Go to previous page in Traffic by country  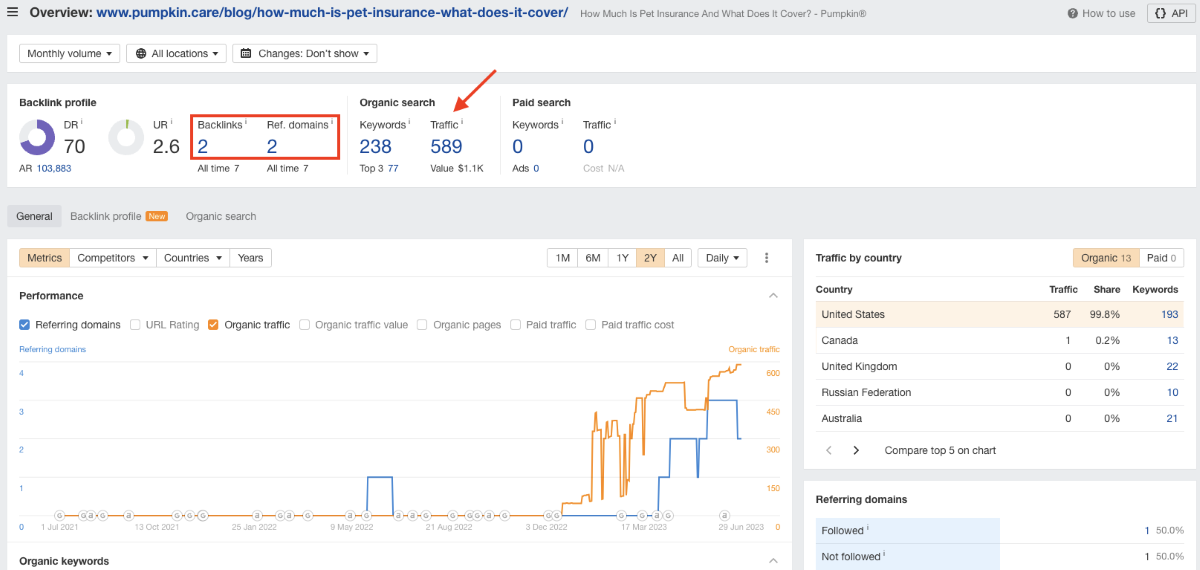pos(829,450)
